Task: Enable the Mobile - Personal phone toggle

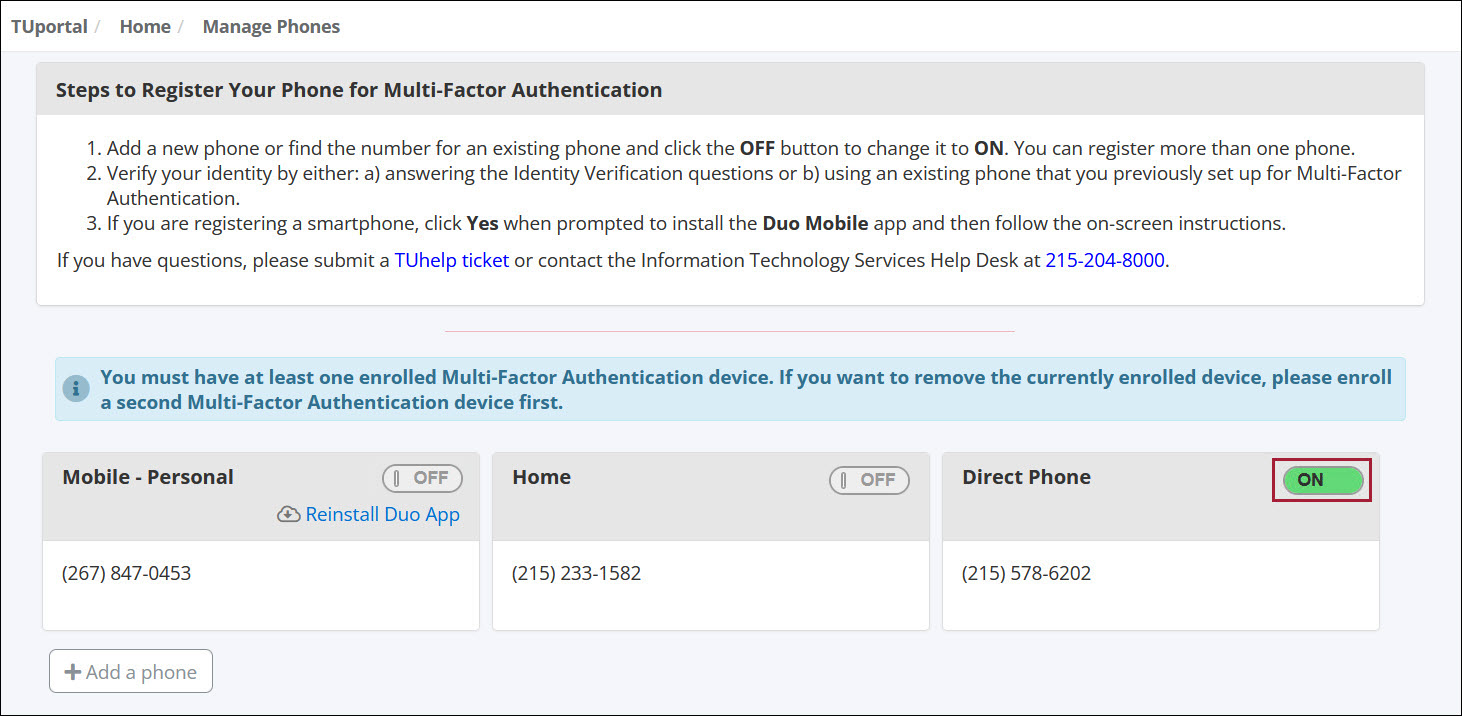Action: 422,478
